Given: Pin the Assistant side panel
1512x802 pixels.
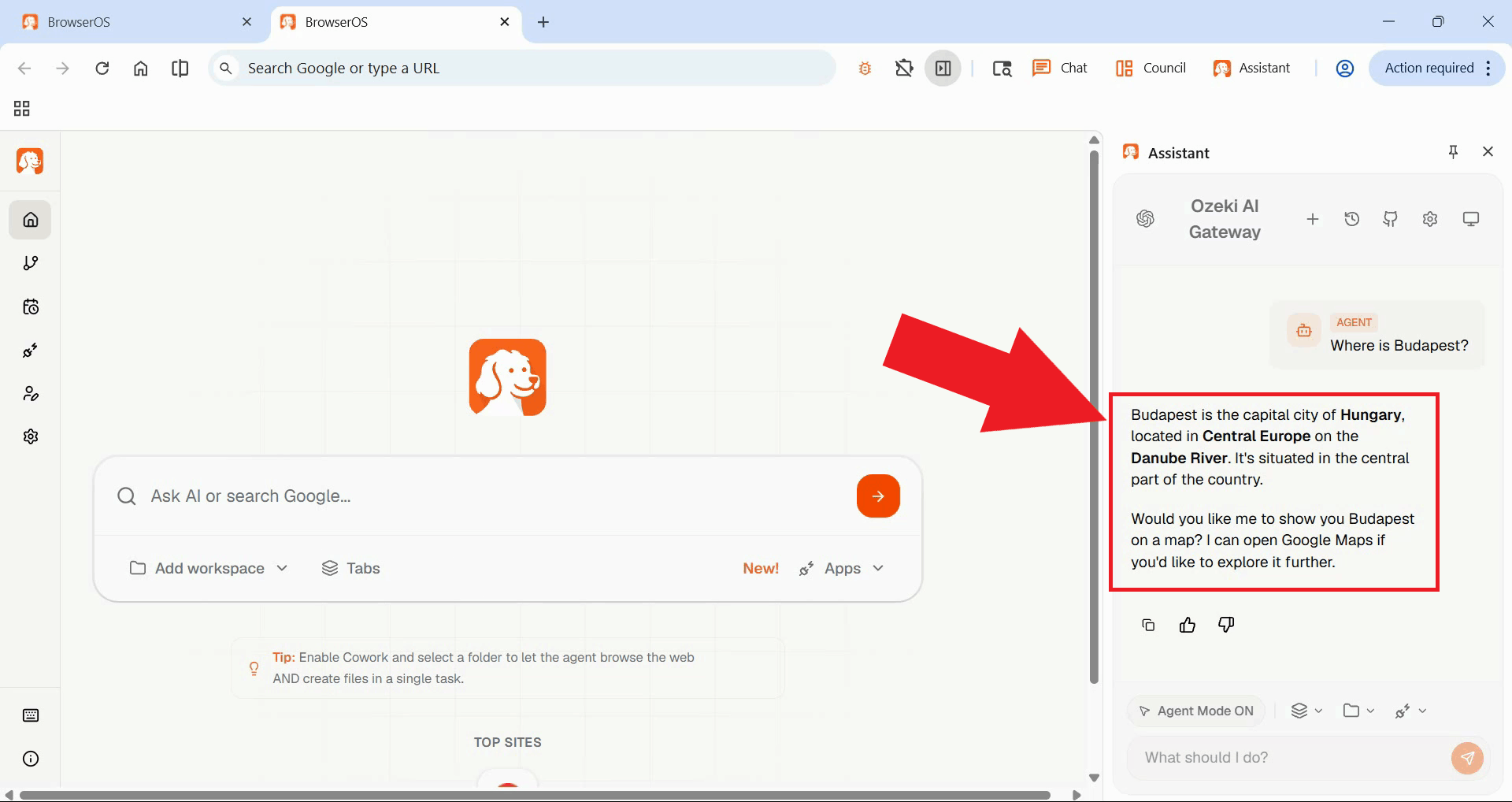Looking at the screenshot, I should tap(1453, 152).
